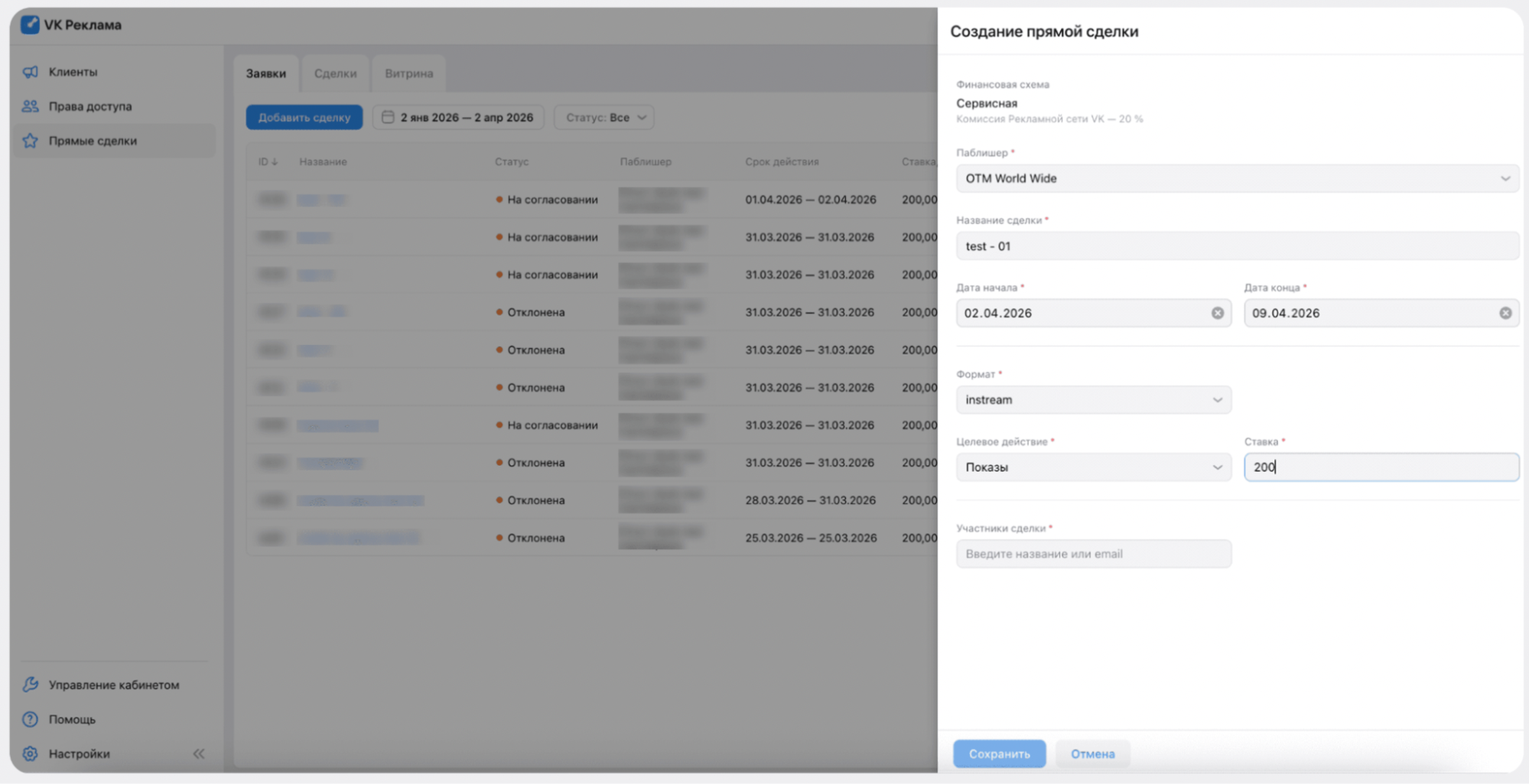Image resolution: width=1529 pixels, height=784 pixels.
Task: Click the Права доступа people icon
Action: click(31, 106)
